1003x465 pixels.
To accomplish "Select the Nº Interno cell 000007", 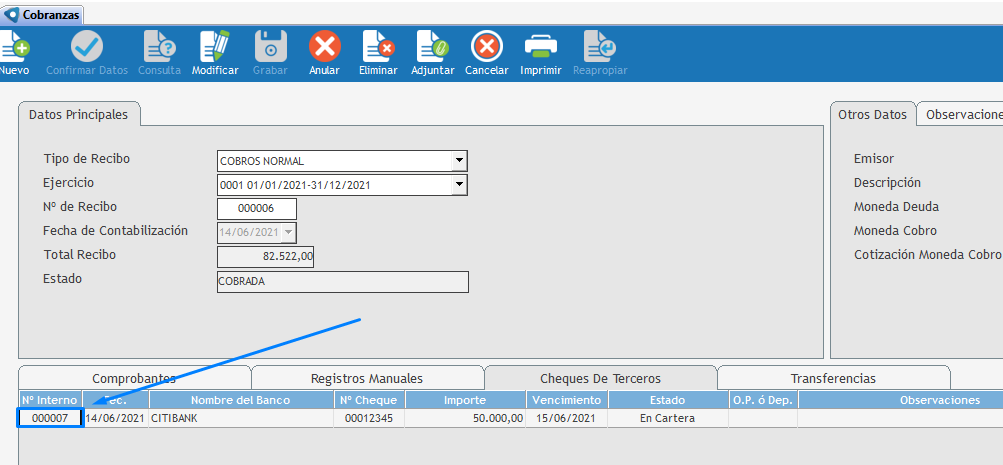I will click(x=50, y=418).
